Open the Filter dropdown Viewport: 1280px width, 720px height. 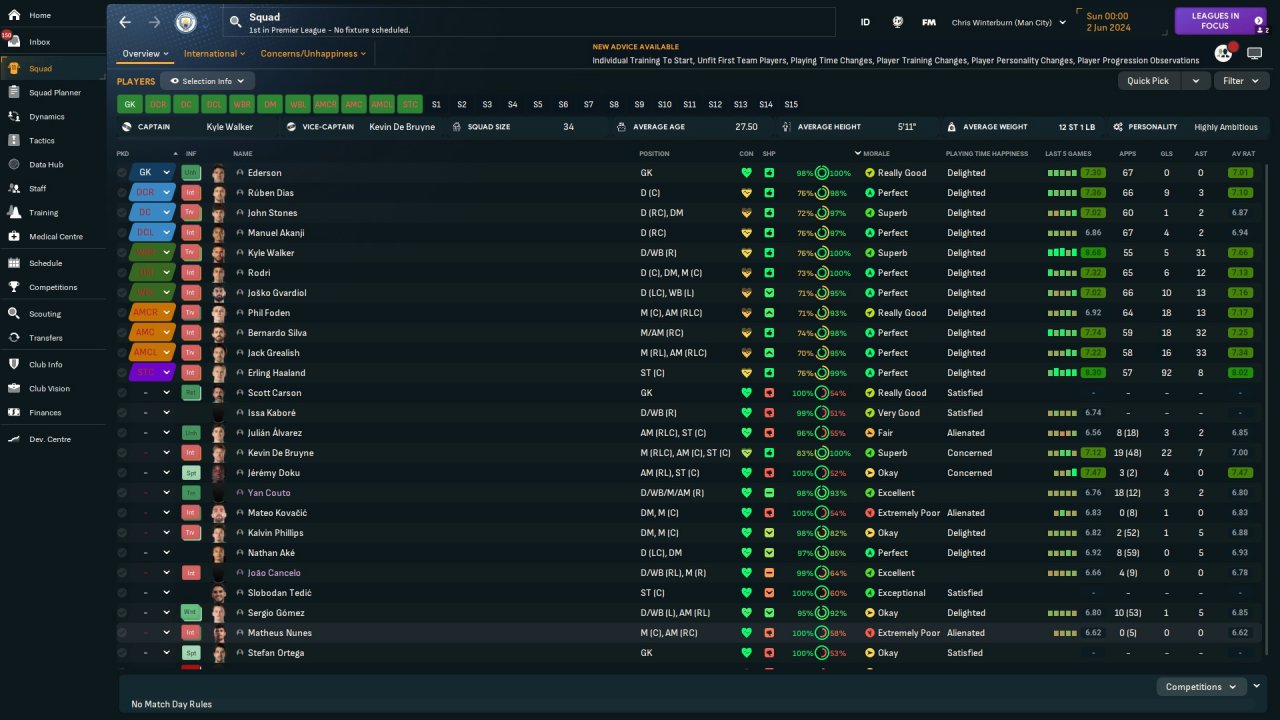click(1240, 81)
